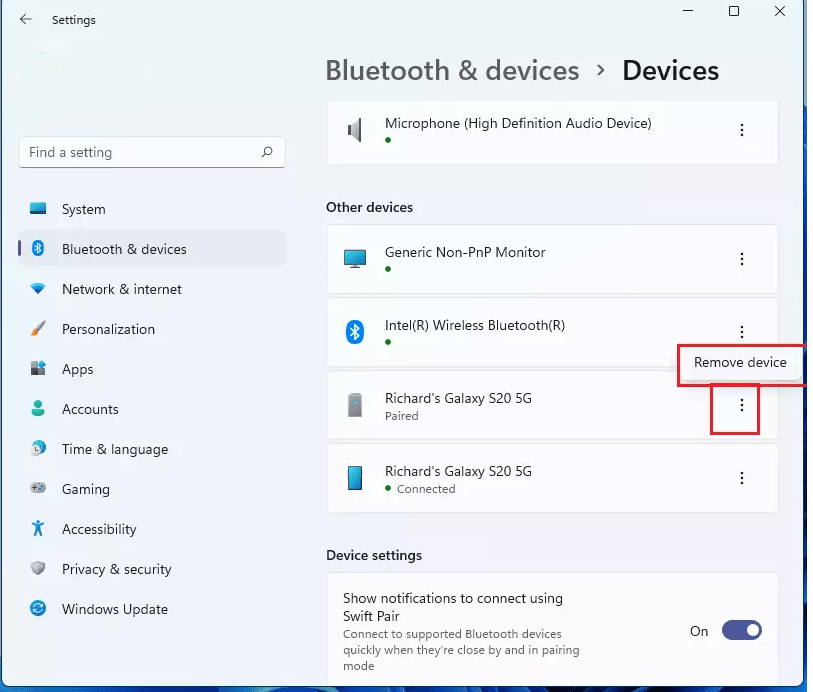Go back with the Settings back arrow
The height and width of the screenshot is (692, 813).
(25, 20)
